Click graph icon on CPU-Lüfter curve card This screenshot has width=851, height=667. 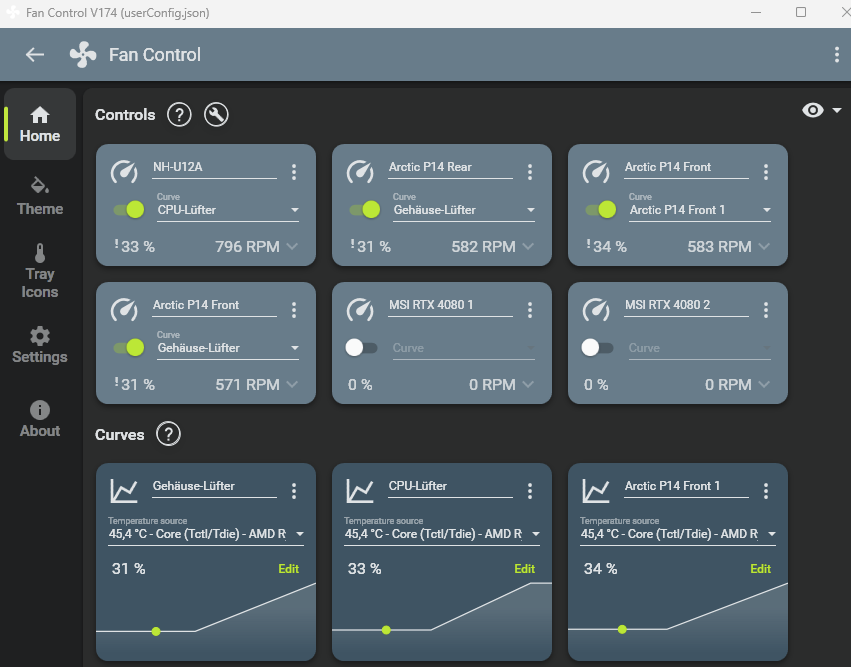[360, 491]
